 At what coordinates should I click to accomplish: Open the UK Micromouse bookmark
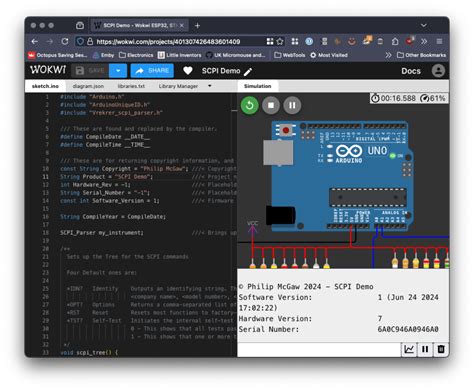click(x=236, y=55)
